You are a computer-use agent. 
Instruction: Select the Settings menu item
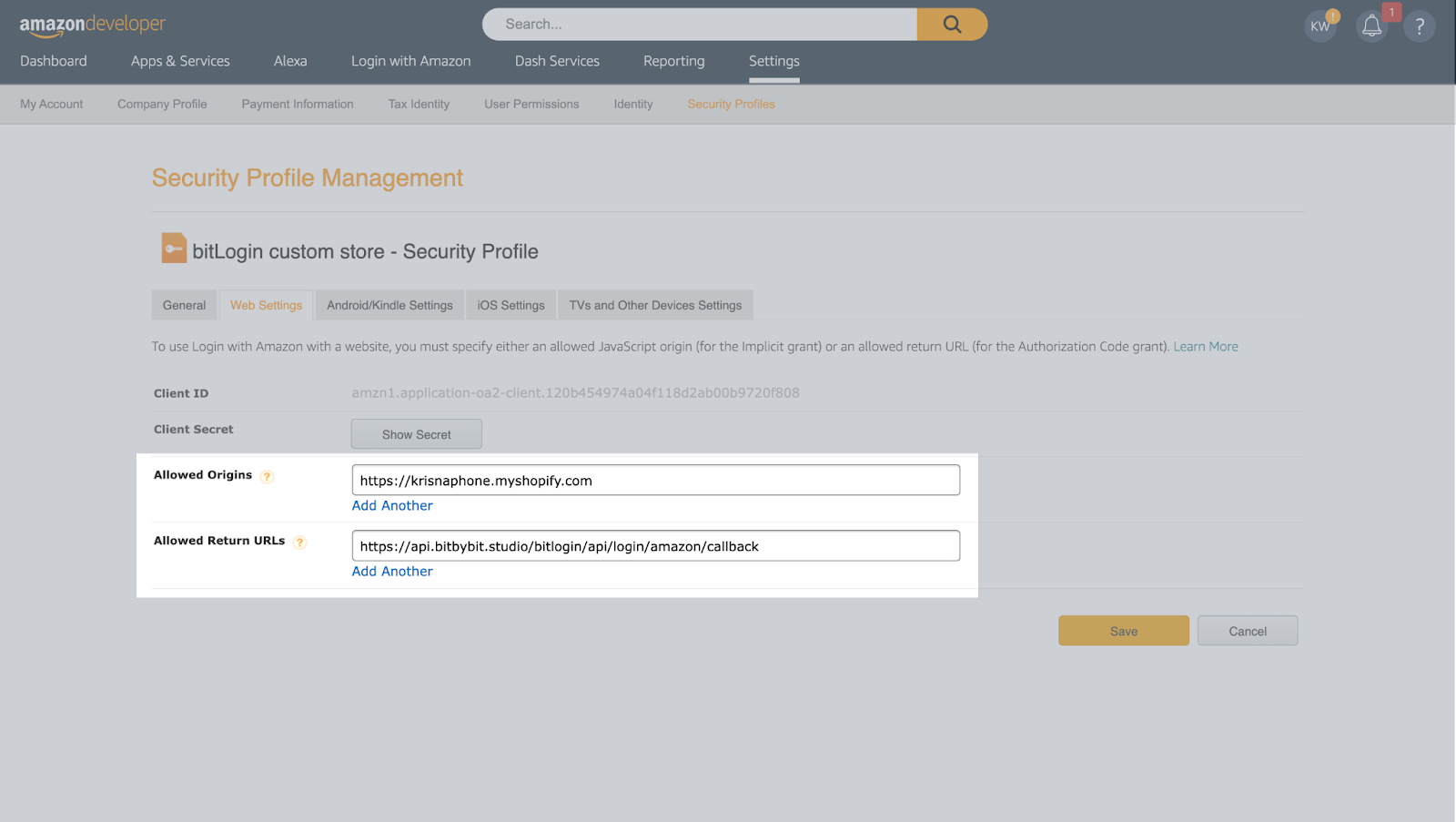pyautogui.click(x=774, y=61)
